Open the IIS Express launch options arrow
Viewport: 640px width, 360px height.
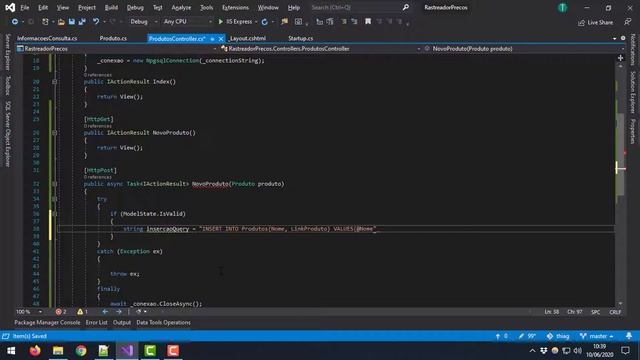click(x=256, y=22)
